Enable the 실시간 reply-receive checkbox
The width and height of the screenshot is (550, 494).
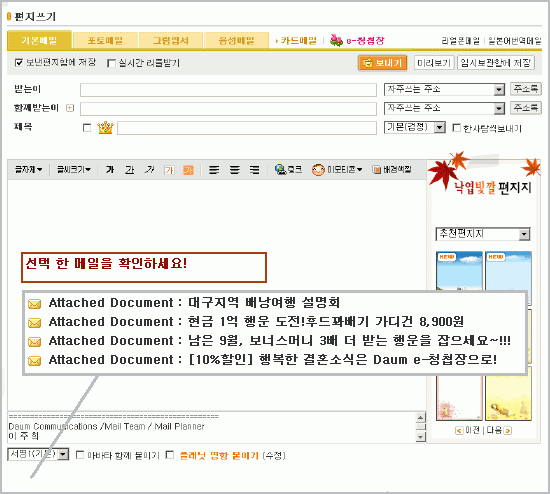[111, 63]
